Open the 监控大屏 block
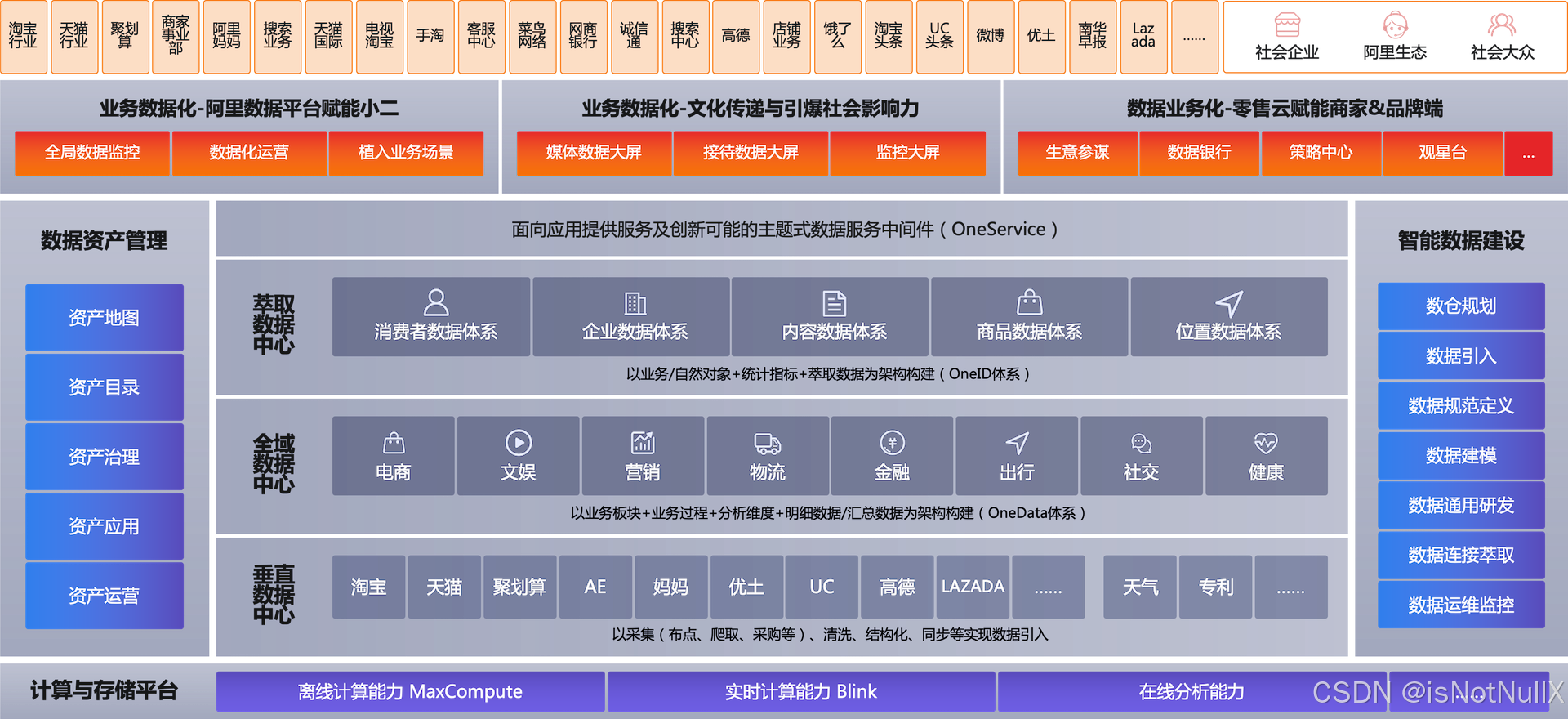This screenshot has width=1568, height=719. (x=907, y=153)
